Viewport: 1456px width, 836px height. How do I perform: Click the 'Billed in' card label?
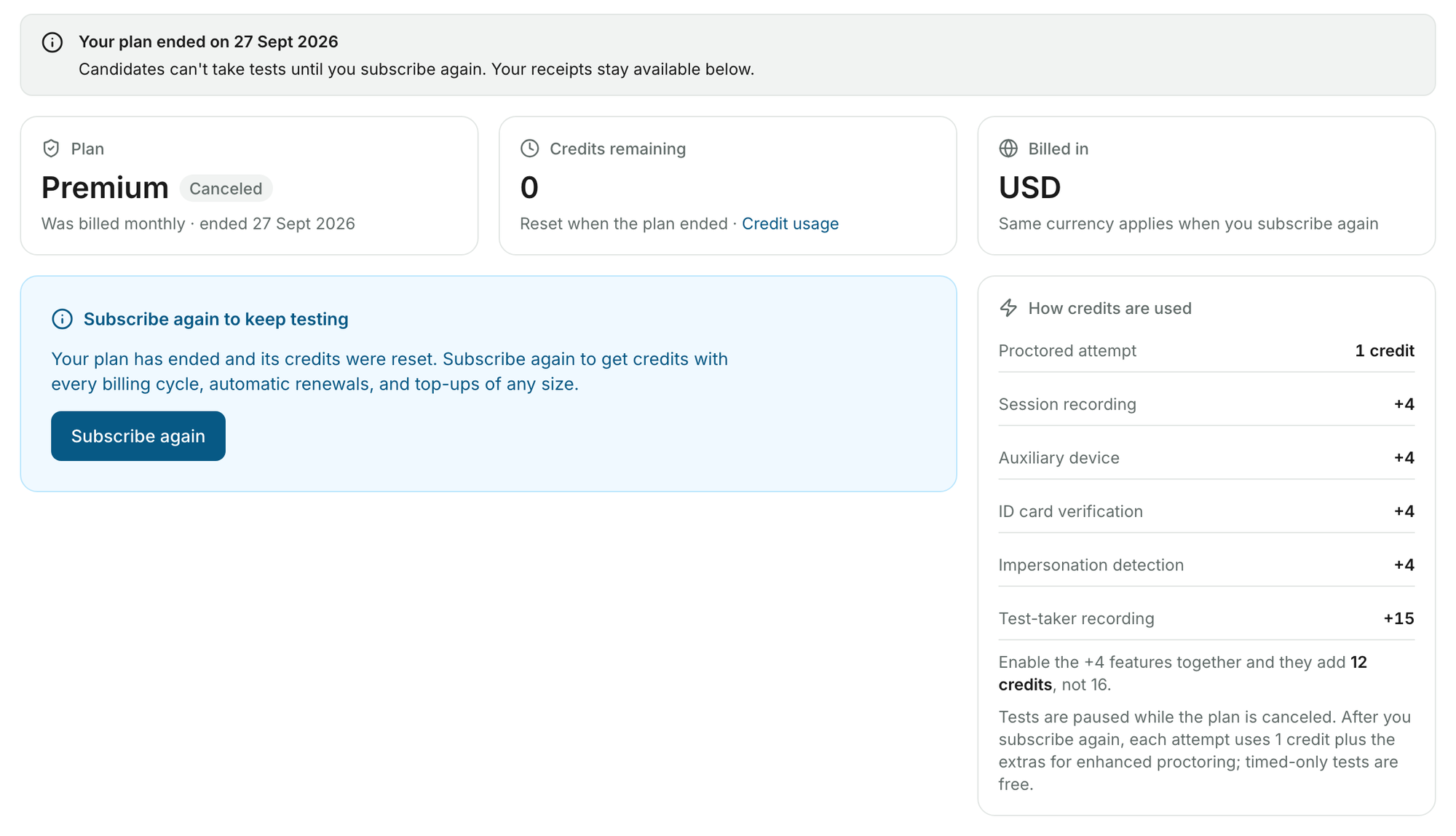1058,149
